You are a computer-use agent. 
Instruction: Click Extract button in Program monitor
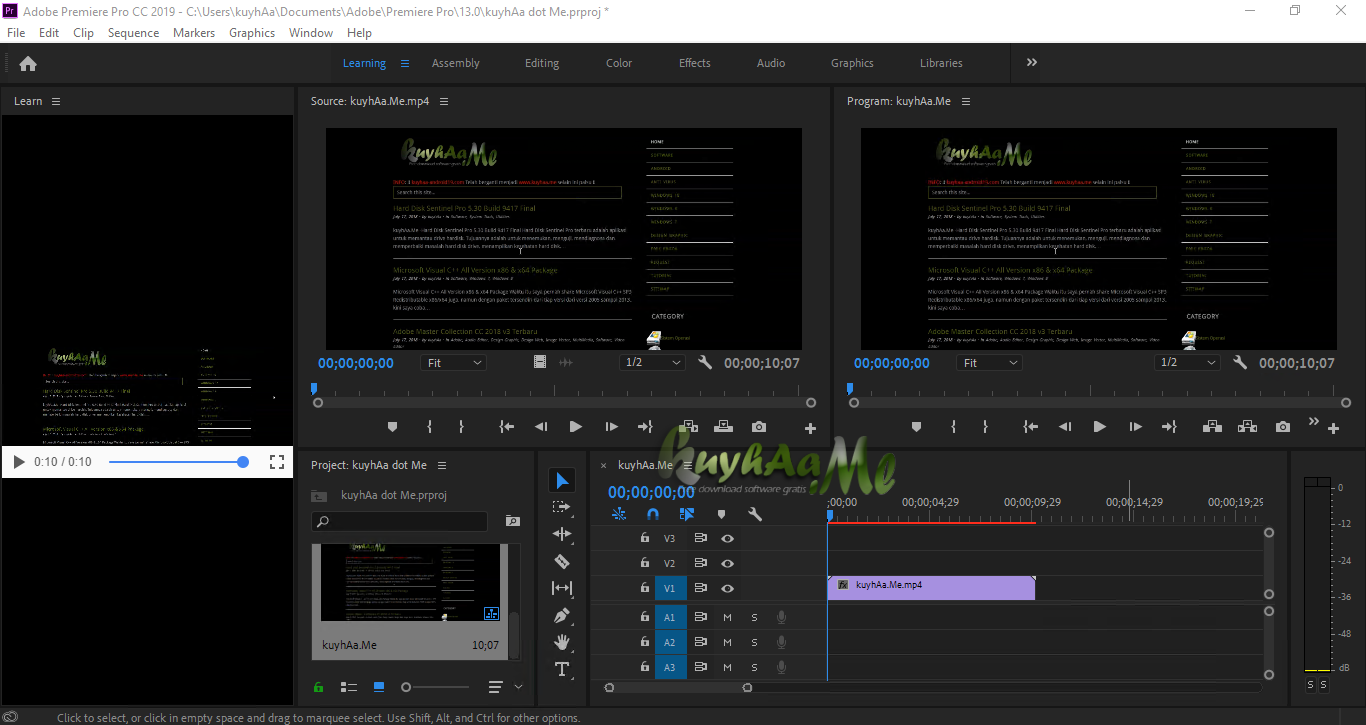tap(1247, 427)
